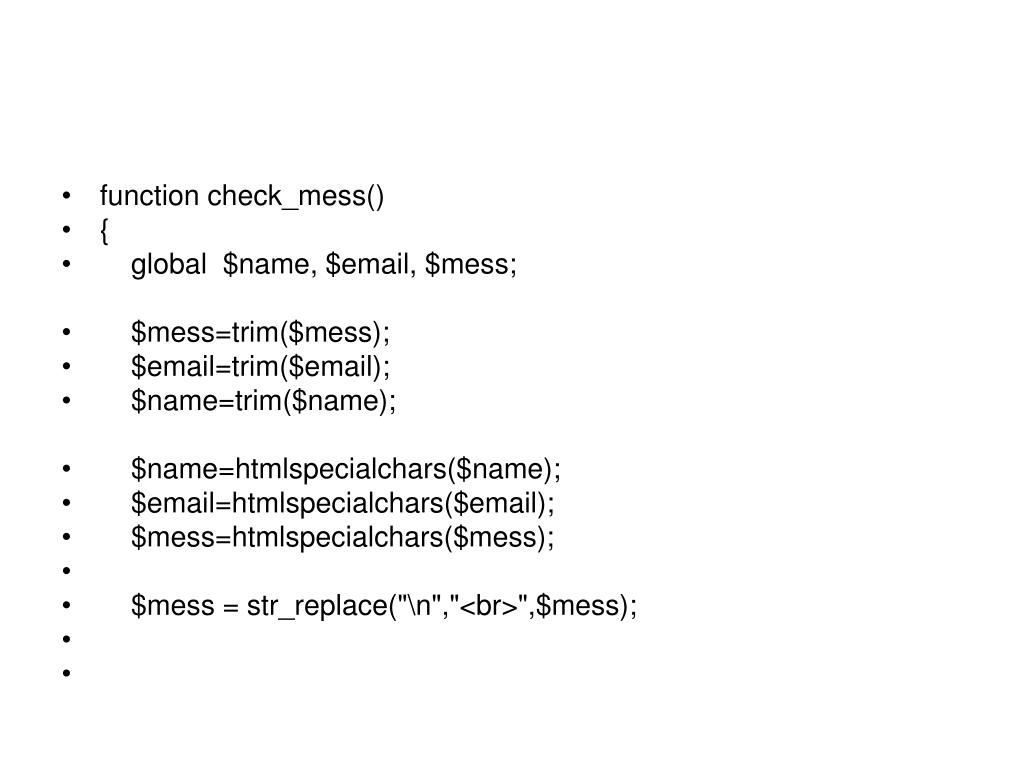Click the empty bullet below str_replace line
The width and height of the screenshot is (1024, 768).
[67, 639]
